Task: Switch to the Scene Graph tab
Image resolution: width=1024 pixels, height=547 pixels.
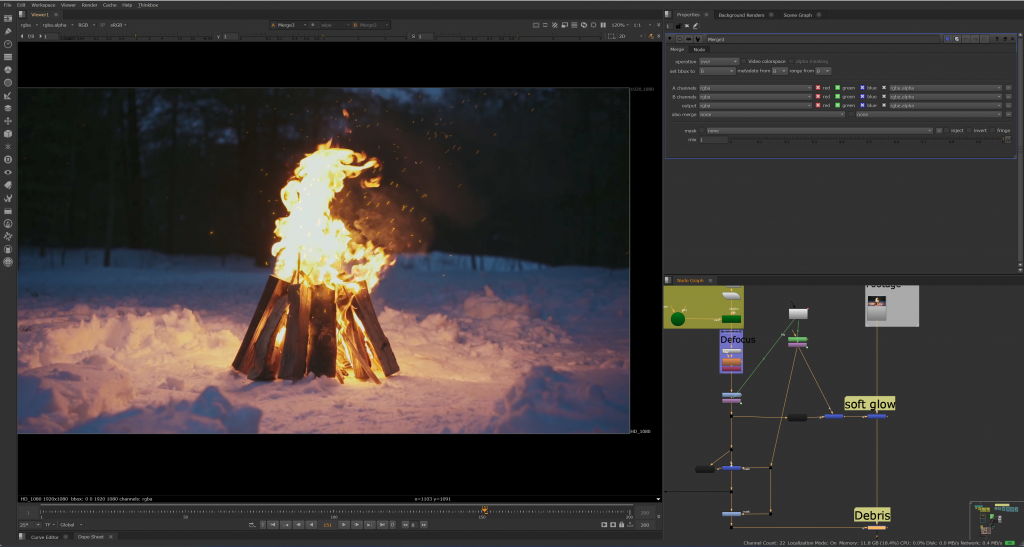Action: 797,14
